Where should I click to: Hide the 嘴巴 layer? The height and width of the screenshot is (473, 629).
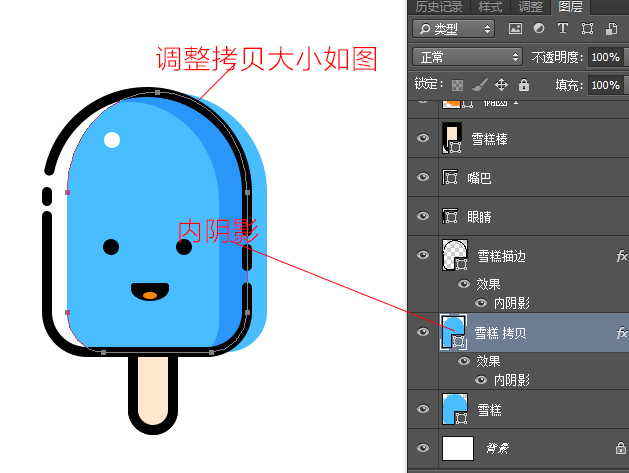point(423,177)
